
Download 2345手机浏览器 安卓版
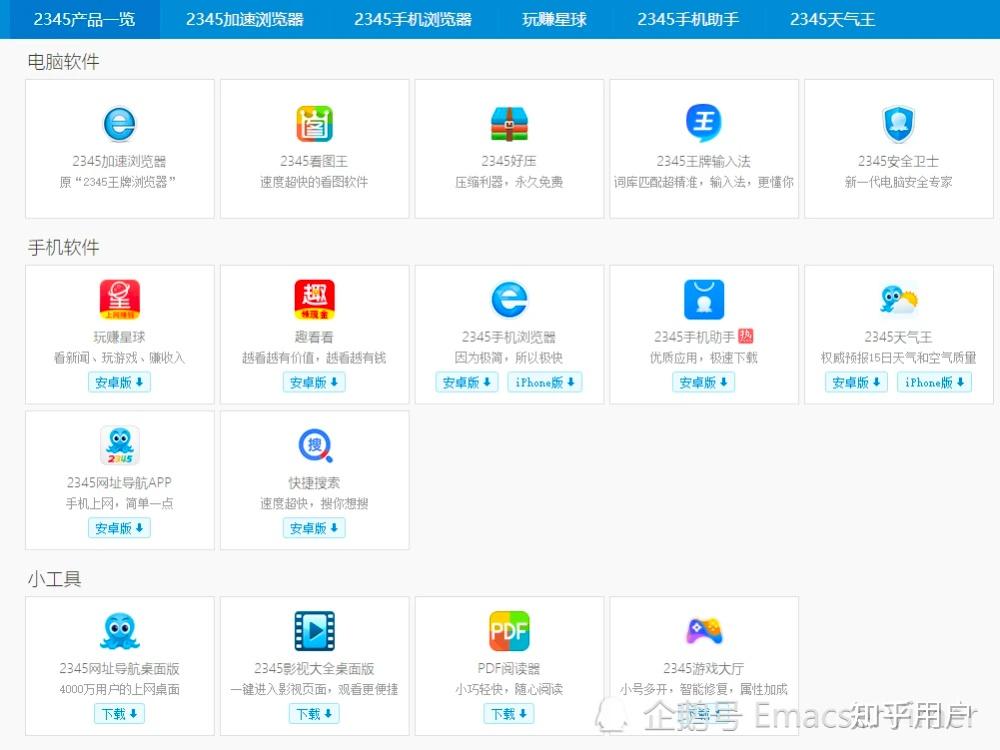(467, 382)
